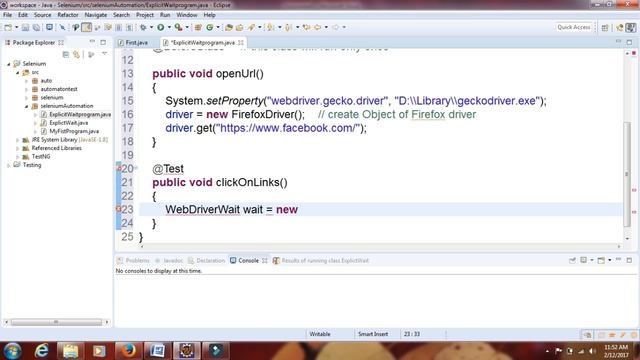
Task: Open the dropdown arrow next to Debug
Action: 151,27
